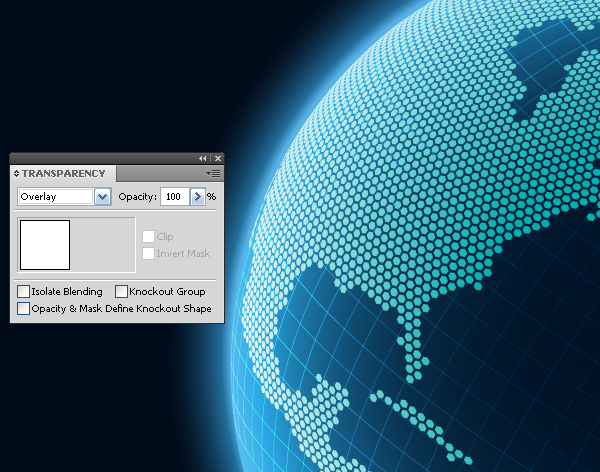This screenshot has width=600, height=472.
Task: Collapse the Transparency panel using the double-arrow icon
Action: pos(202,158)
